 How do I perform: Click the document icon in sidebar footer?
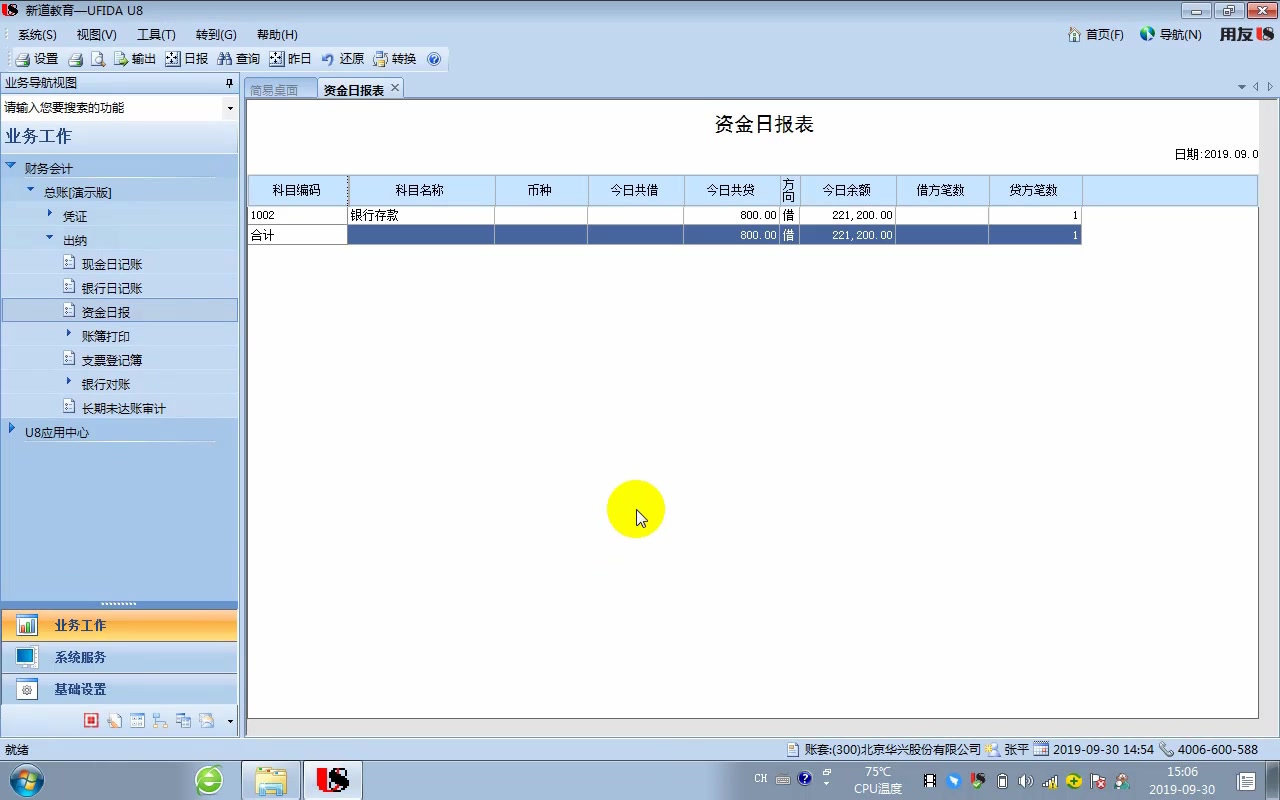tap(114, 720)
